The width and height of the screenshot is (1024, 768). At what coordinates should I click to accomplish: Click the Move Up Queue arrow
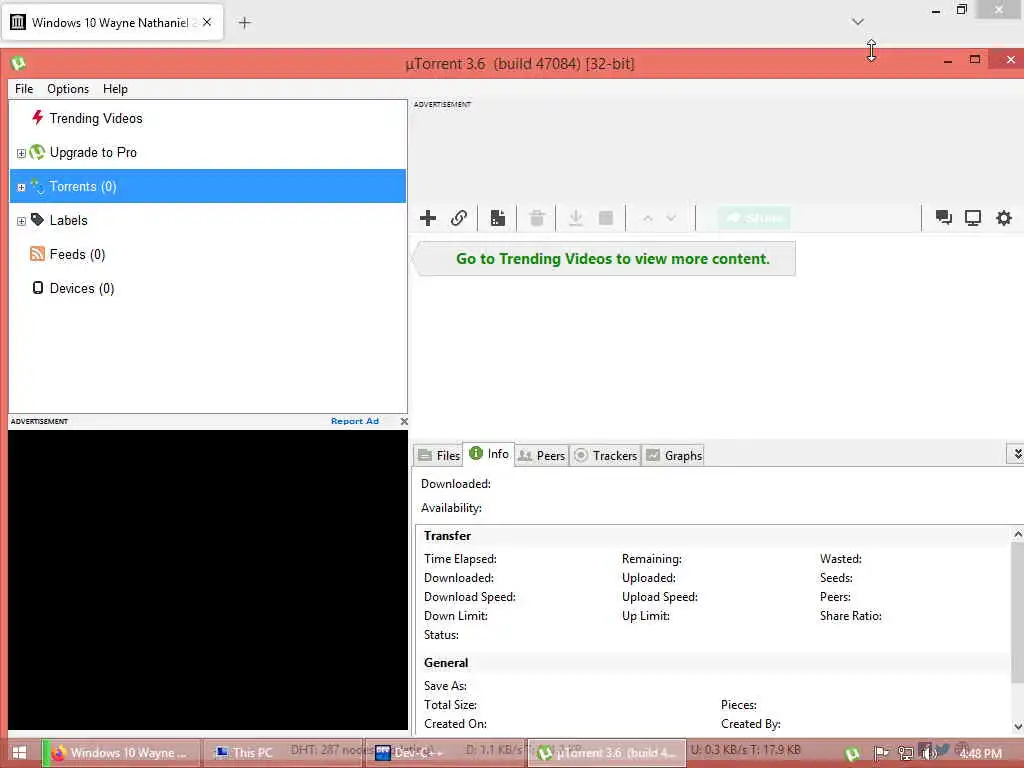[x=648, y=218]
